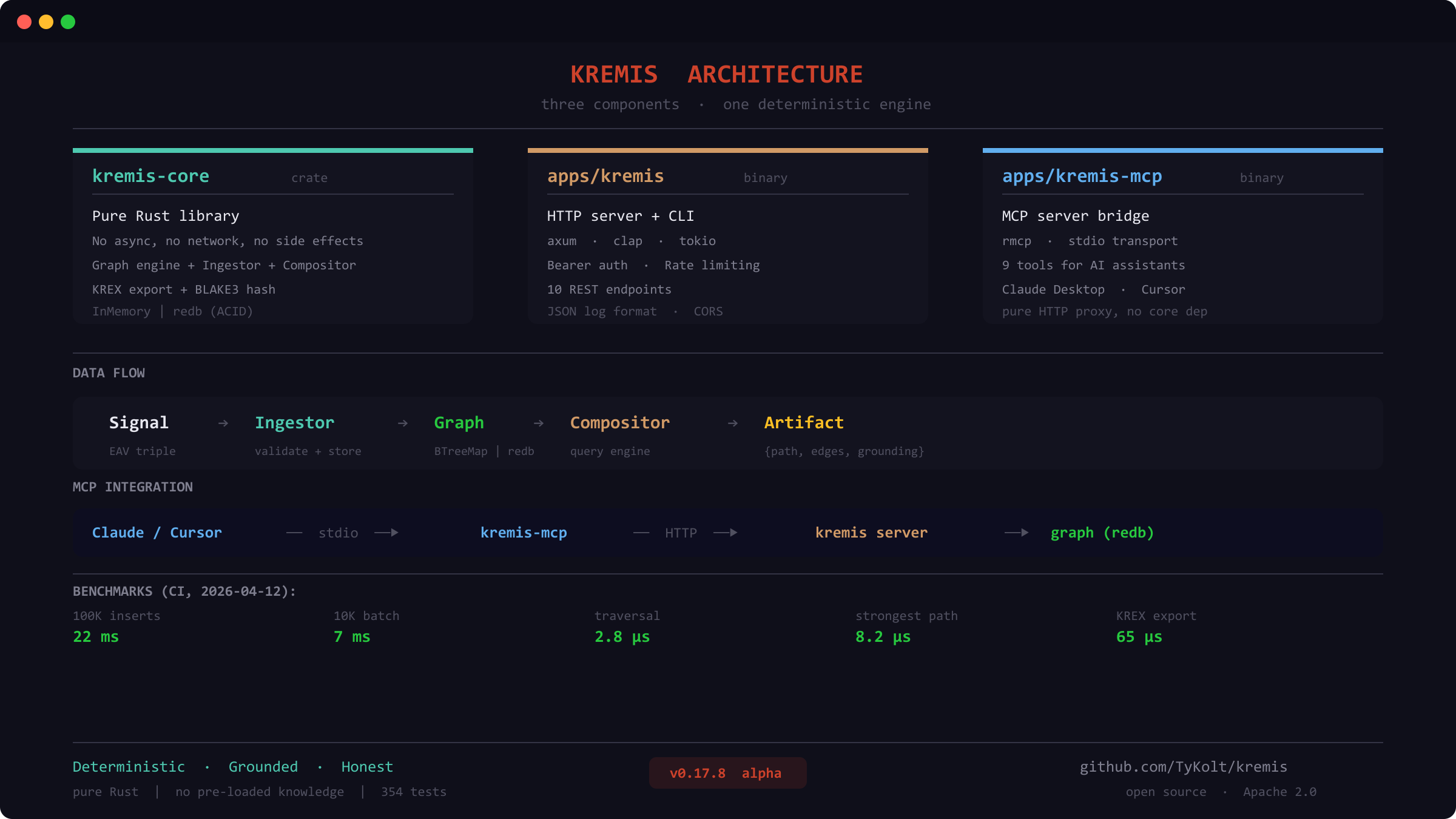Open the kremis-core card heading
The height and width of the screenshot is (819, 1456).
click(x=150, y=176)
